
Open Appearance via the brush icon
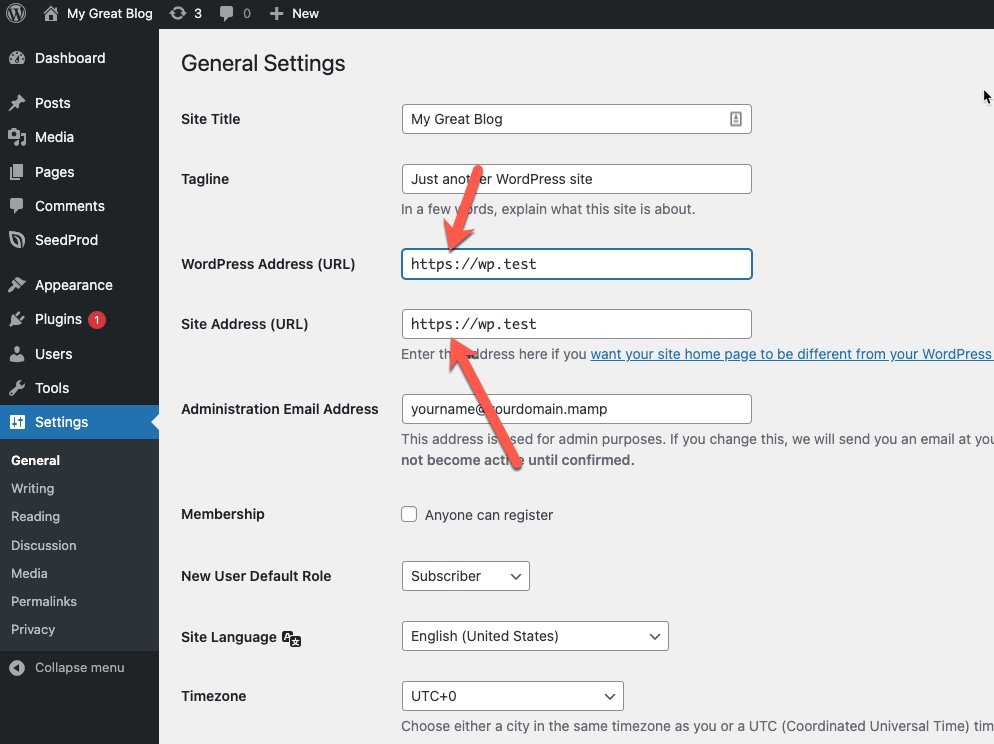pos(19,284)
